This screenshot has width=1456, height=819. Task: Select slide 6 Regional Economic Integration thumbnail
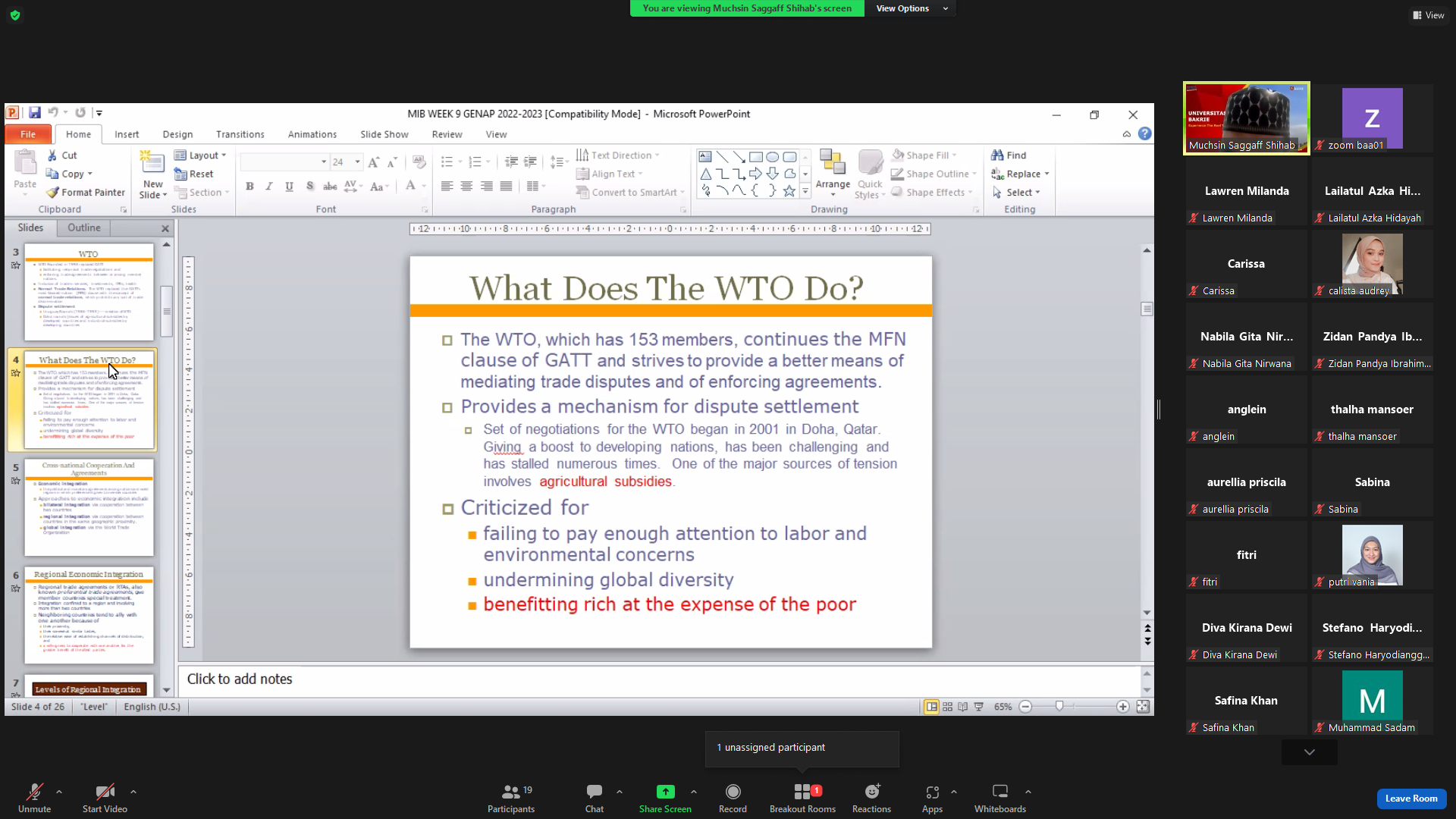pyautogui.click(x=89, y=615)
